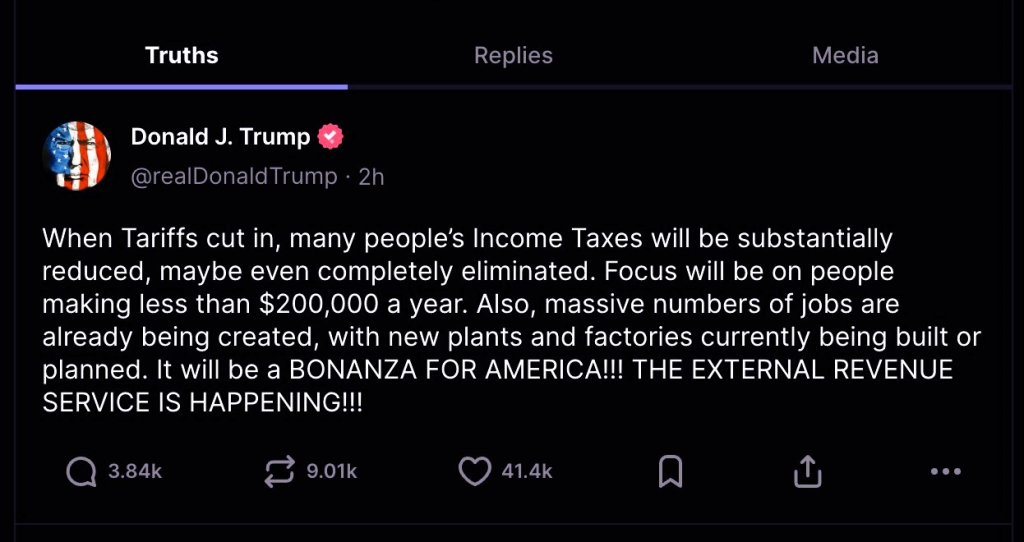Like the post with the heart icon
Image resolution: width=1024 pixels, height=542 pixels.
click(x=474, y=472)
